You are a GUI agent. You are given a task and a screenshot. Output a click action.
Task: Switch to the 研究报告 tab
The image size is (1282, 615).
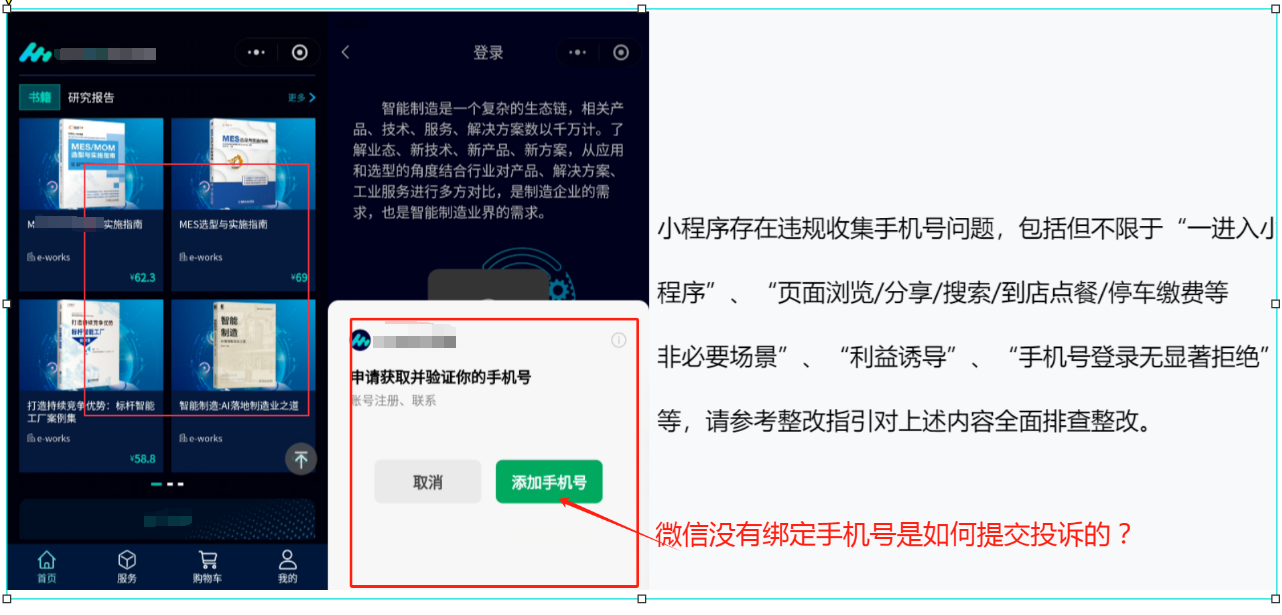[91, 97]
